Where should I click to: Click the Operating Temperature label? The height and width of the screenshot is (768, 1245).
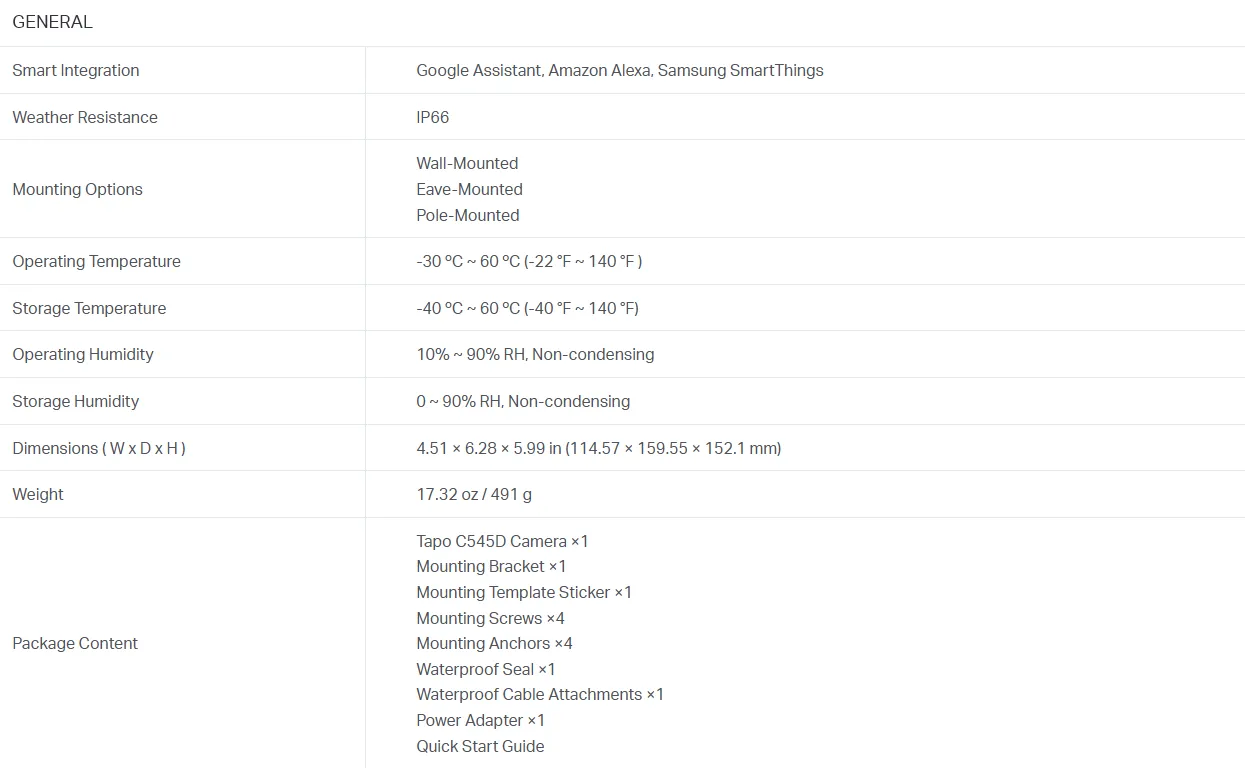[x=96, y=261]
